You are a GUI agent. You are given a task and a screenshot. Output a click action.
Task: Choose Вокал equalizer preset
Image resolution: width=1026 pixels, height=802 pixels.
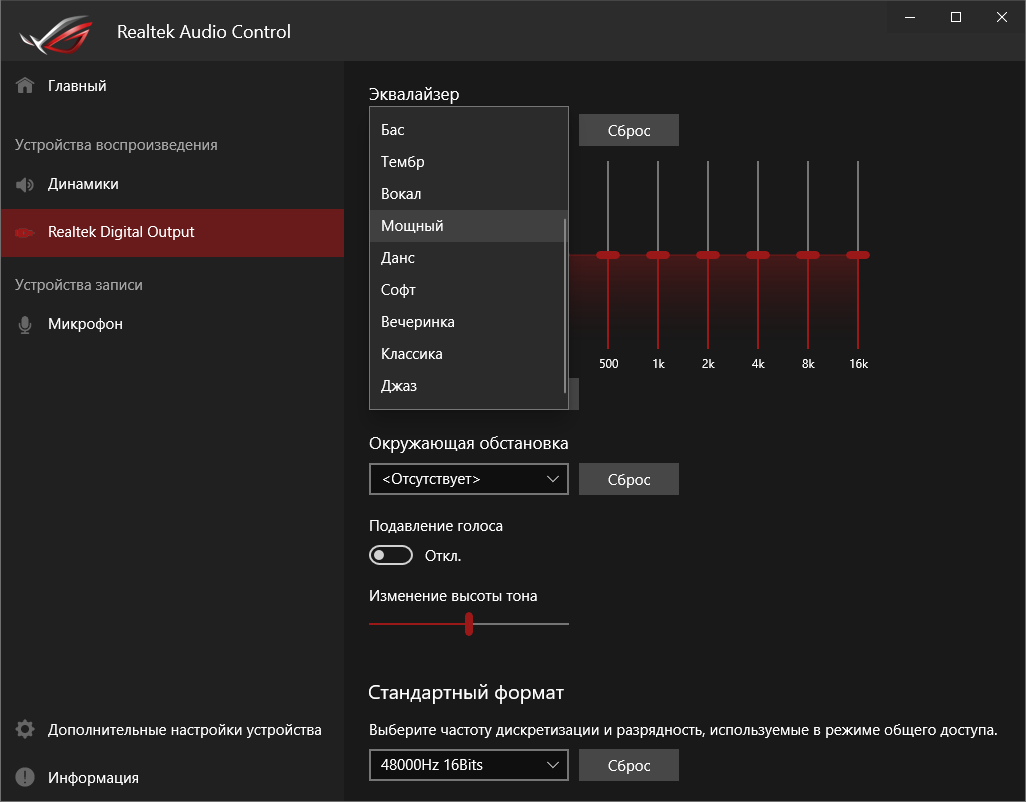pyautogui.click(x=467, y=194)
